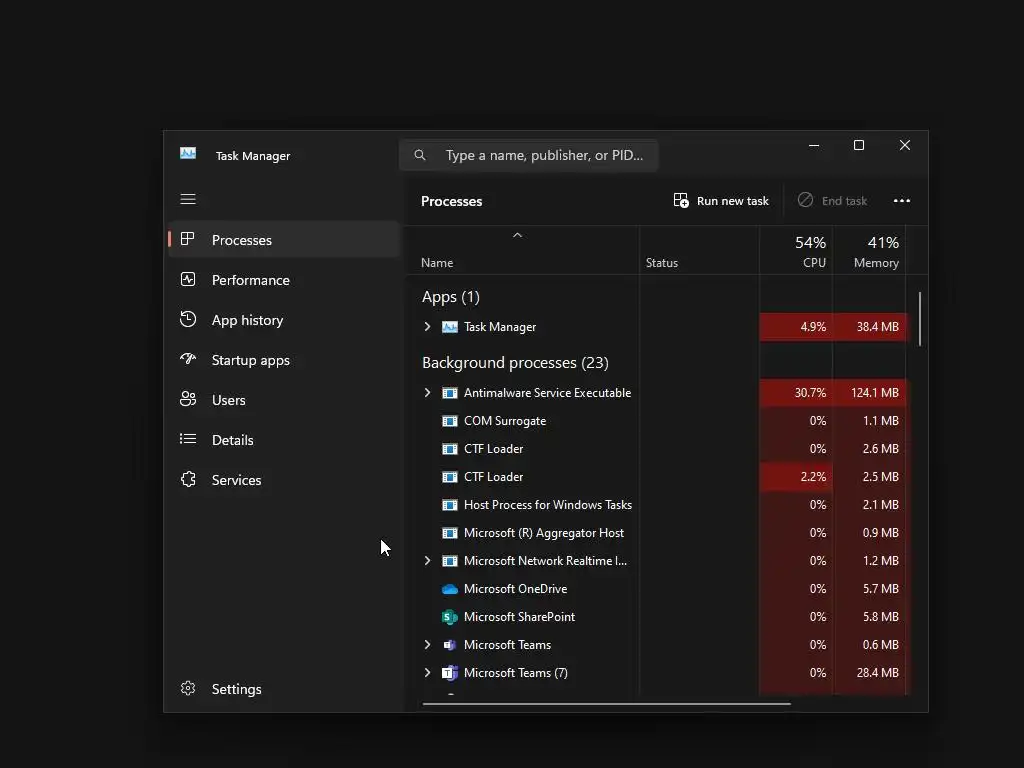Expand the Task Manager app row
The width and height of the screenshot is (1024, 768).
427,327
